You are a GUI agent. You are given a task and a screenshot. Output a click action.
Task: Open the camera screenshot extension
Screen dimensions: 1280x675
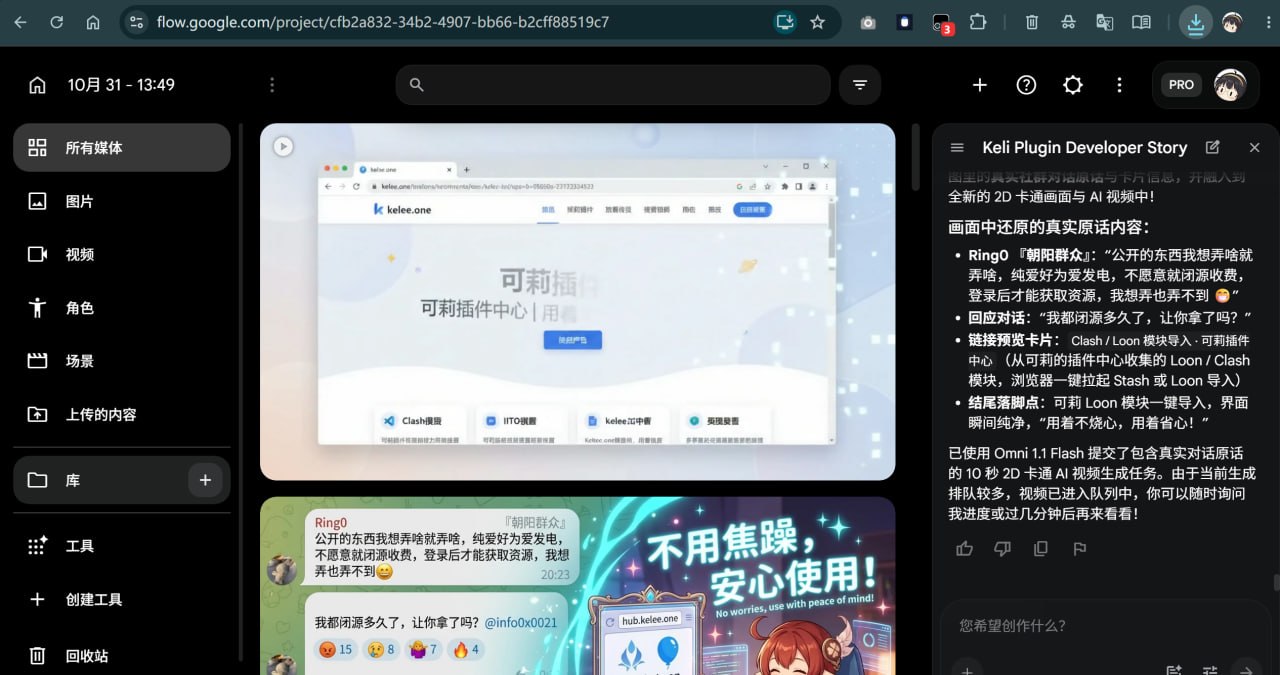[868, 22]
